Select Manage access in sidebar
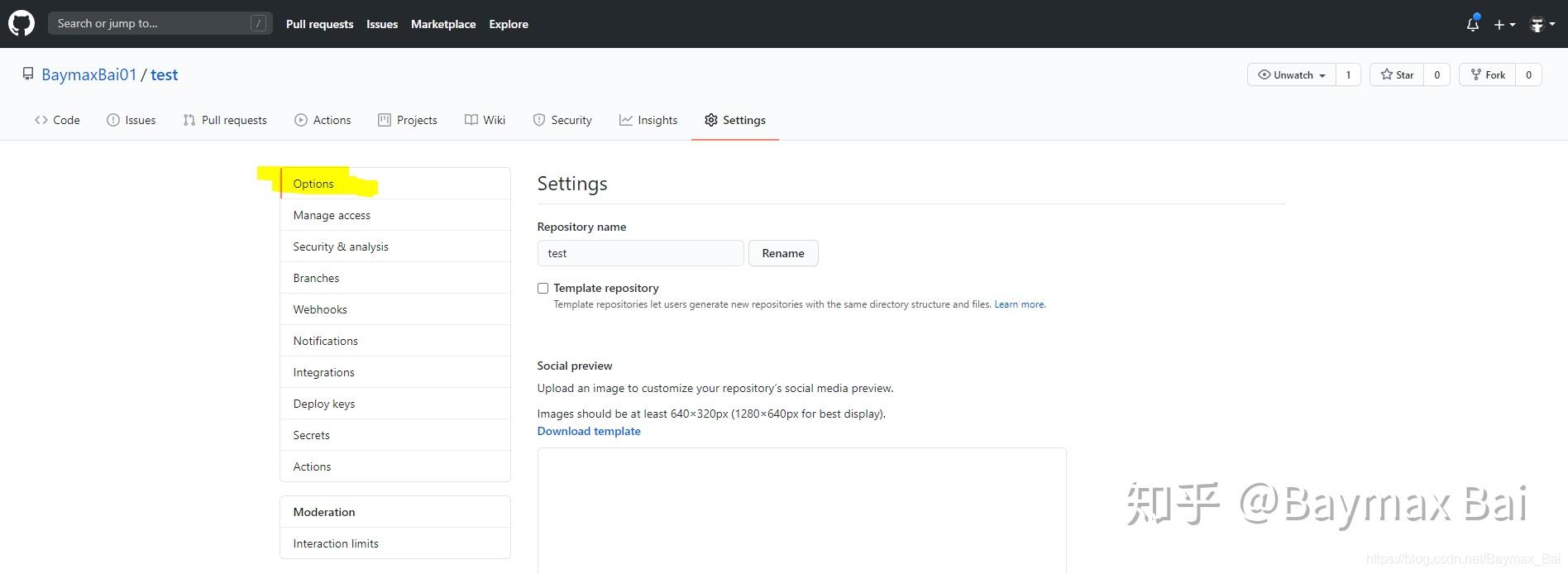Image resolution: width=1568 pixels, height=574 pixels. click(332, 215)
